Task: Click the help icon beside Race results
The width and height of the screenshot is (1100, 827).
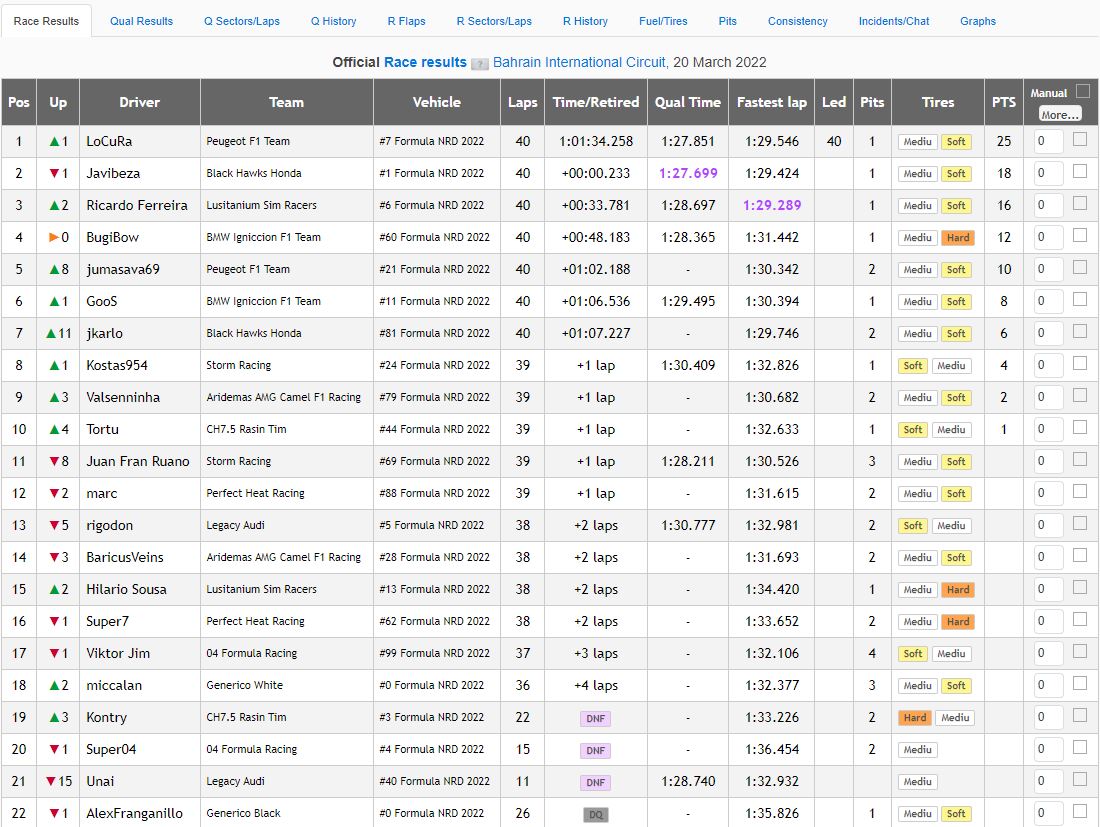Action: 480,64
